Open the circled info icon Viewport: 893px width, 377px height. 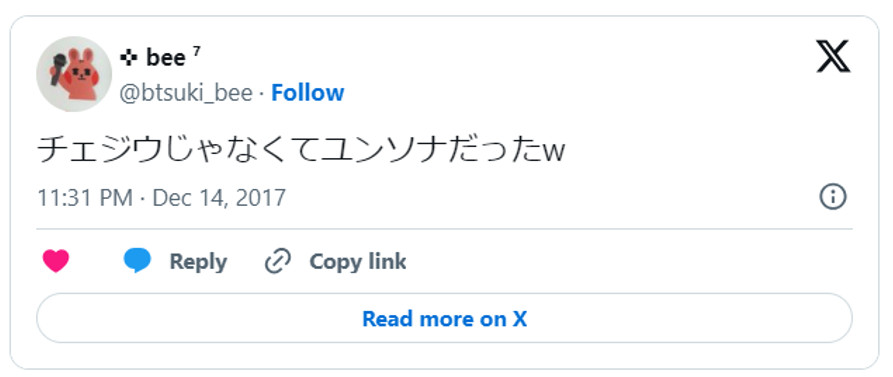833,197
